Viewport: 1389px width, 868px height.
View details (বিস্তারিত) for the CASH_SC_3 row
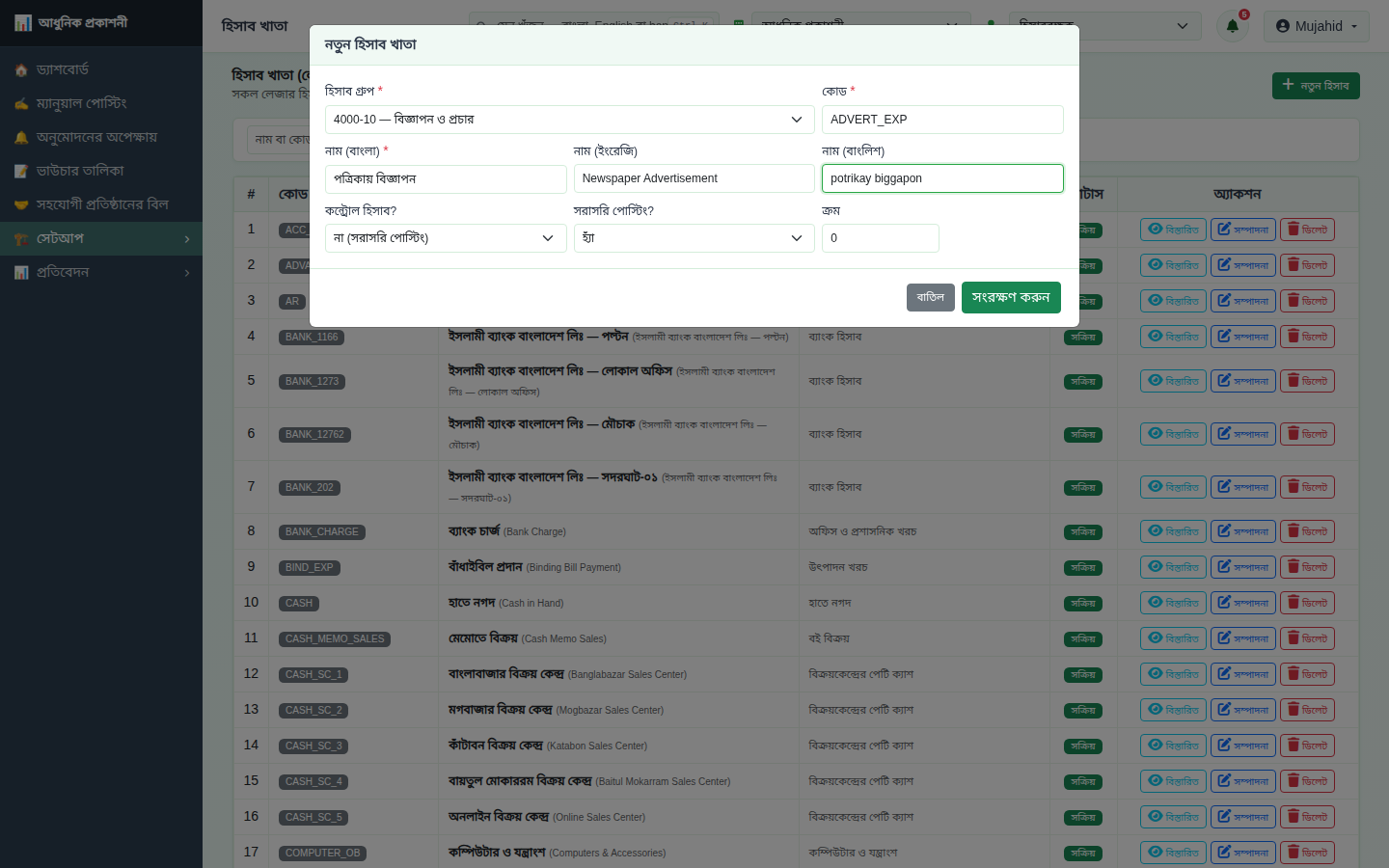pyautogui.click(x=1174, y=746)
